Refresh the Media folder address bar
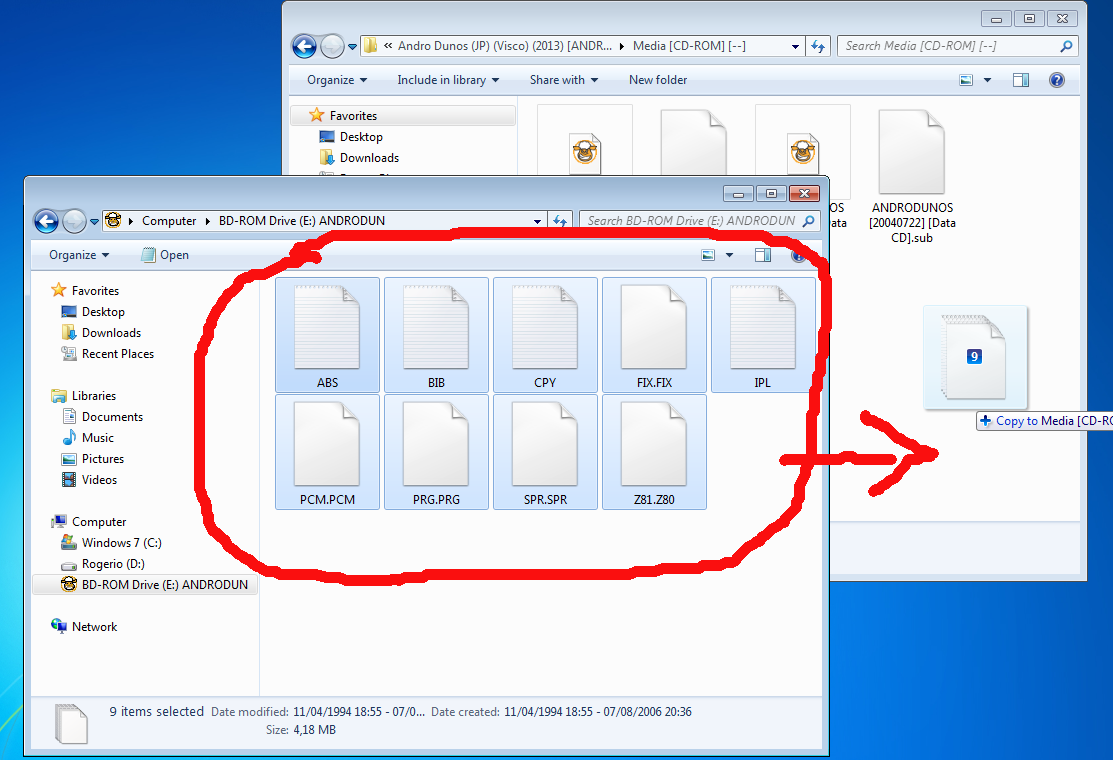This screenshot has height=760, width=1113. tap(819, 46)
